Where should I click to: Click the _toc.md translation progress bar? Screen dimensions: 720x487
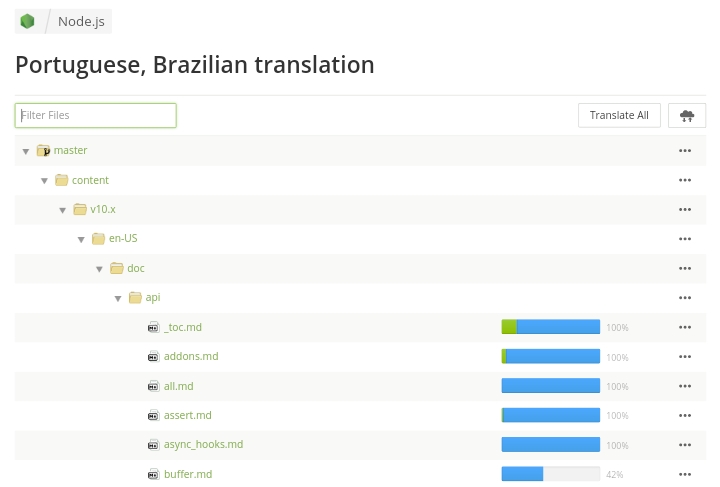coord(550,327)
